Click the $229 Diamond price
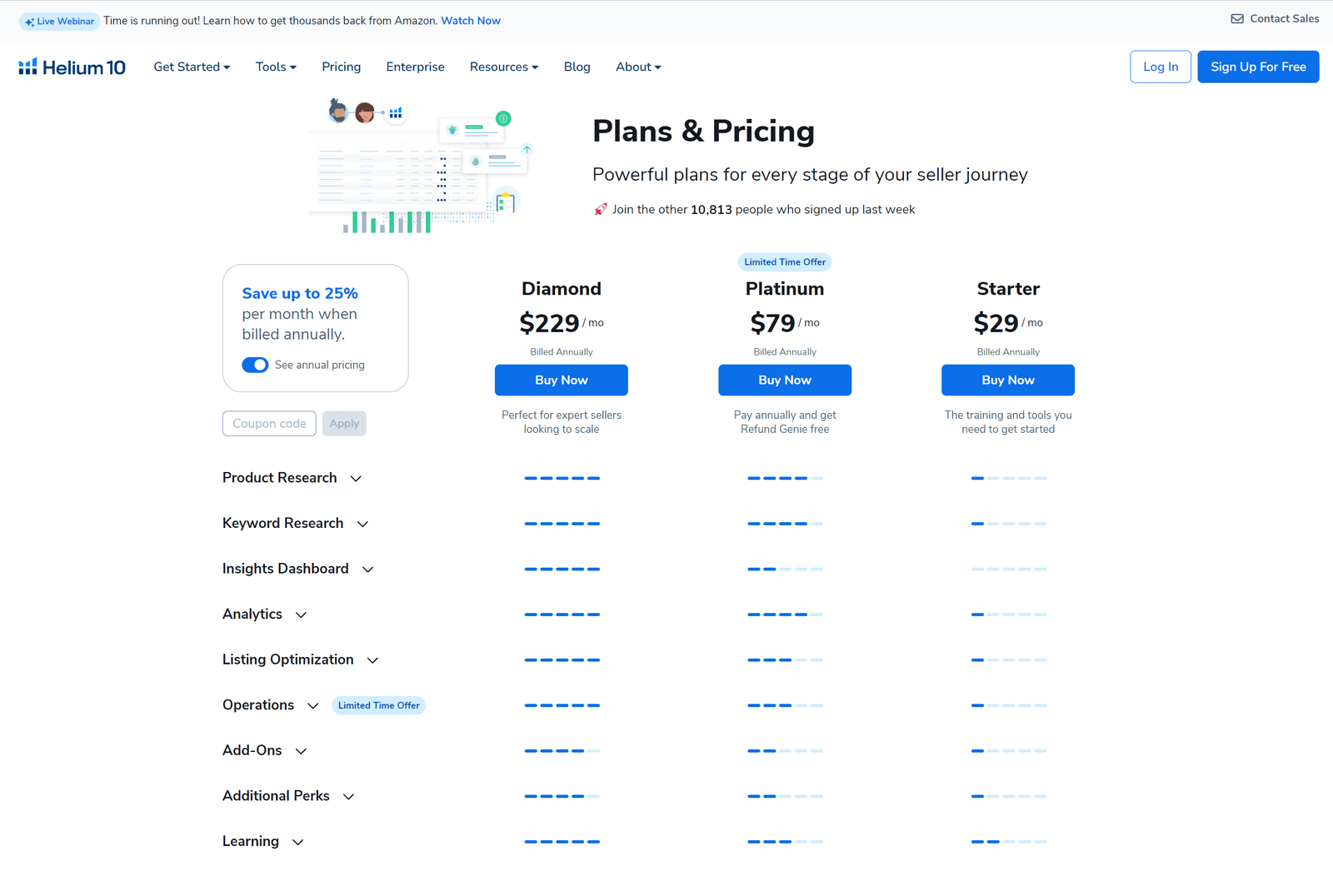This screenshot has width=1333, height=896. (549, 323)
